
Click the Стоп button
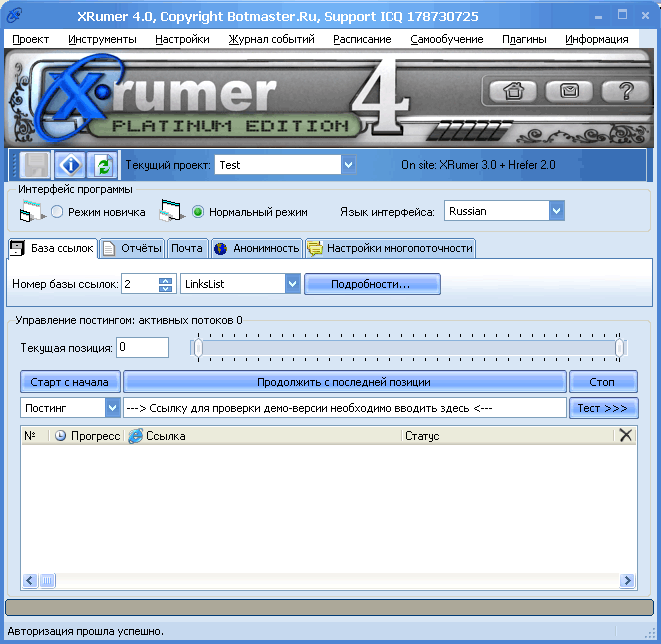603,382
